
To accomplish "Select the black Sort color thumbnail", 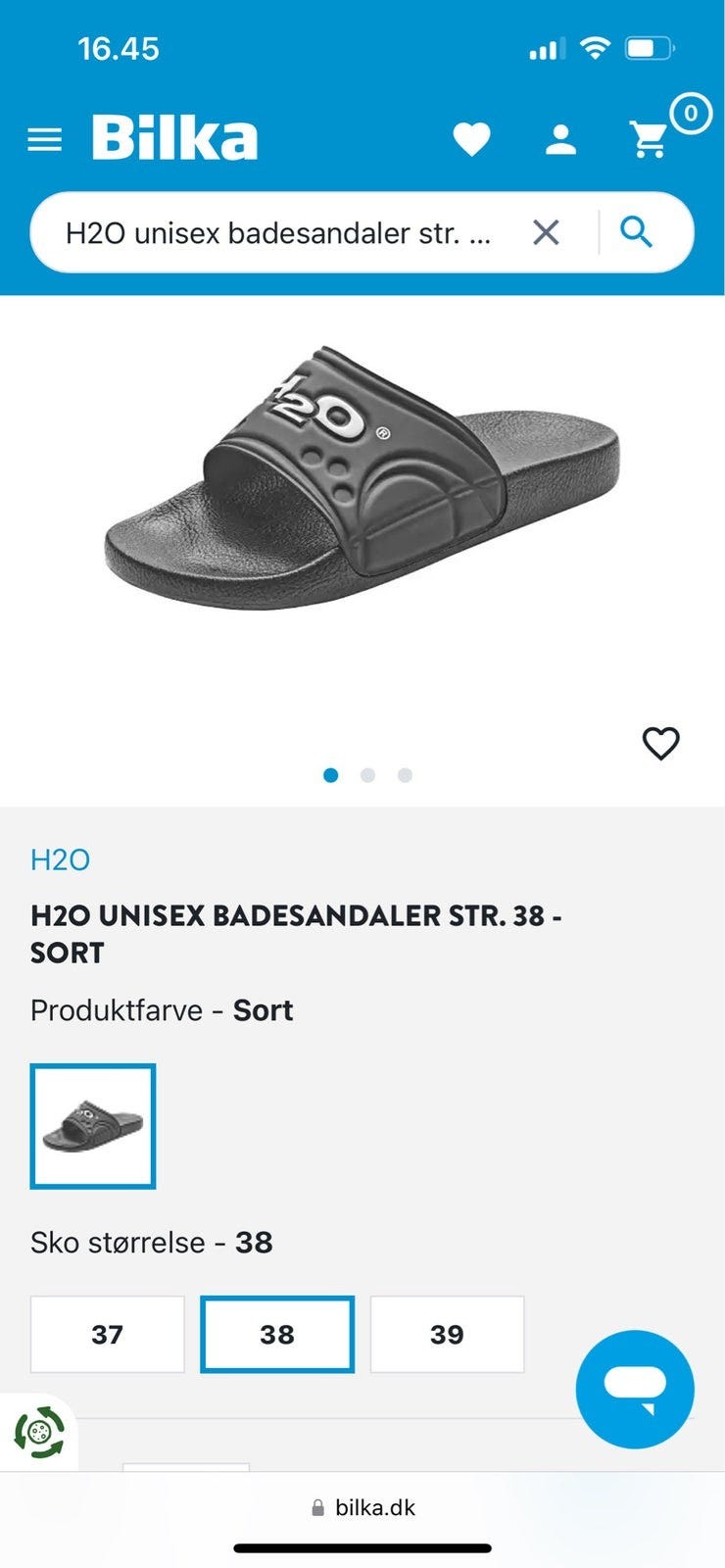I will point(93,1125).
